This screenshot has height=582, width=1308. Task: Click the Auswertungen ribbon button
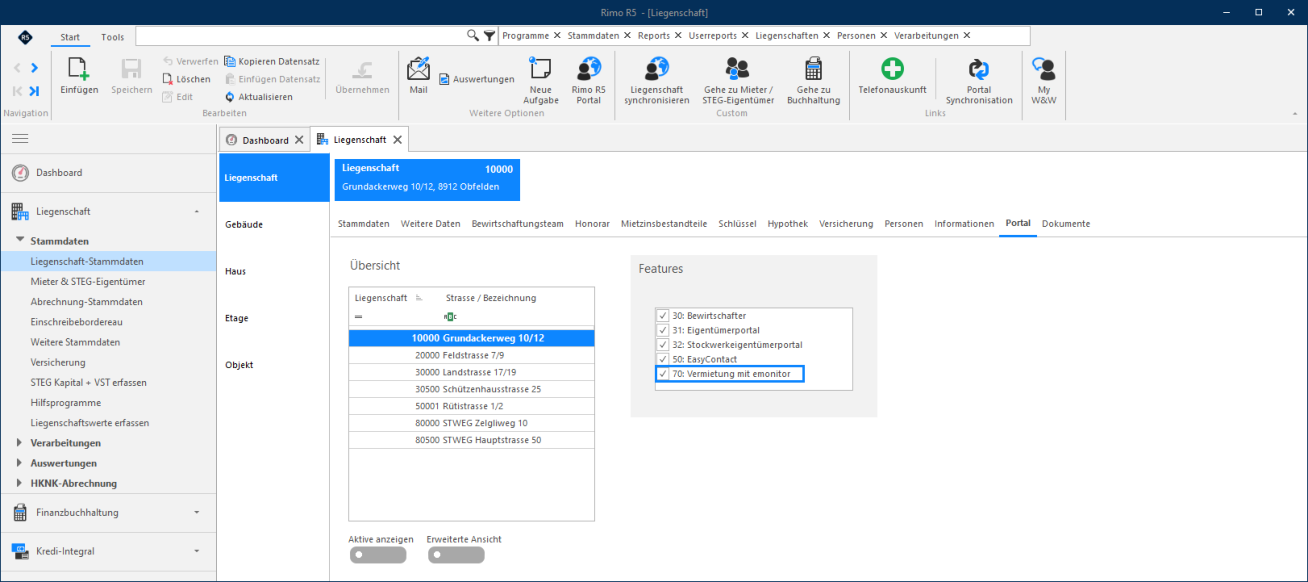pos(476,79)
